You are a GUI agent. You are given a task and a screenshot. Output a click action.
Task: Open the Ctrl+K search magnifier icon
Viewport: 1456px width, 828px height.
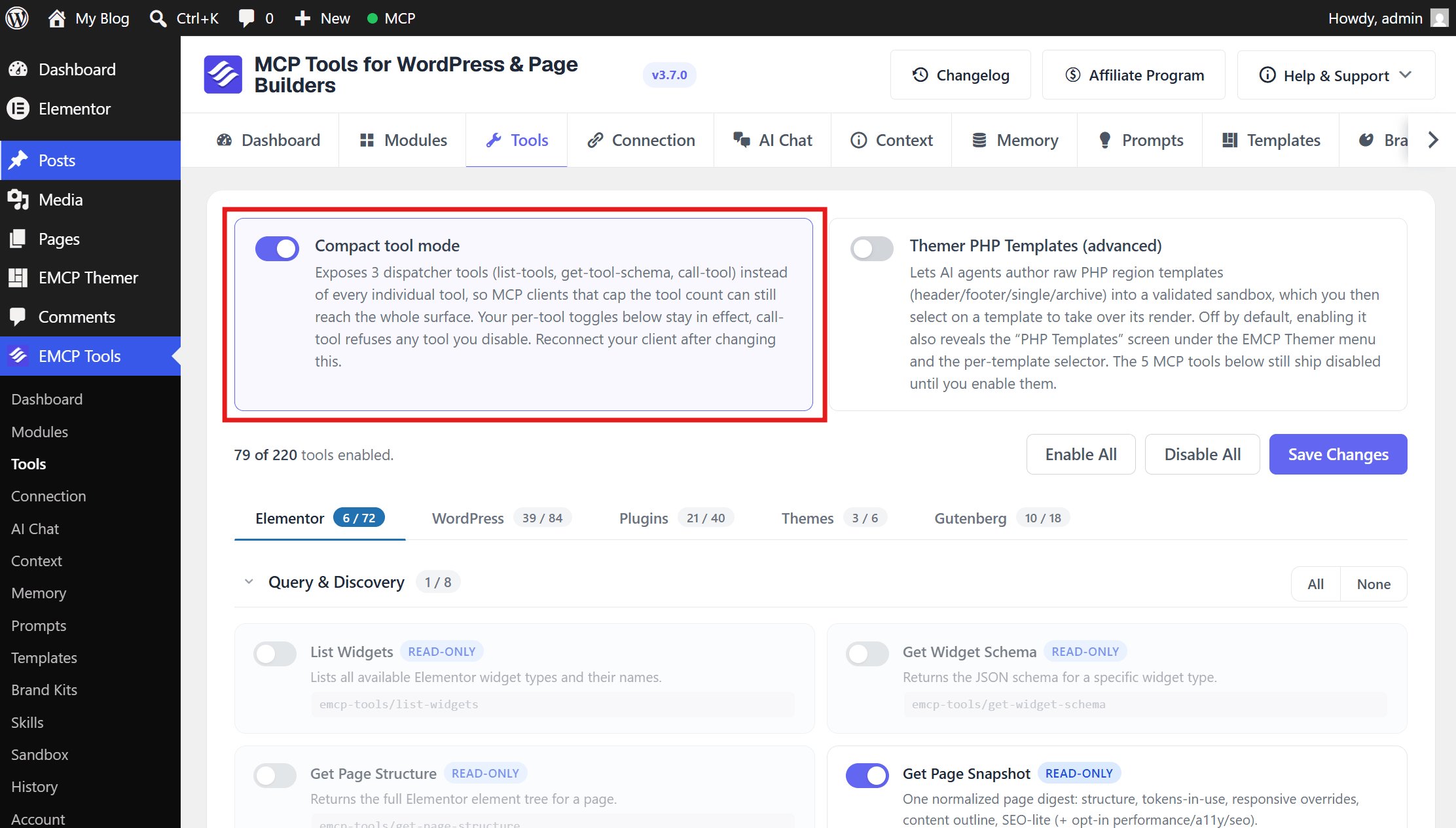point(158,18)
